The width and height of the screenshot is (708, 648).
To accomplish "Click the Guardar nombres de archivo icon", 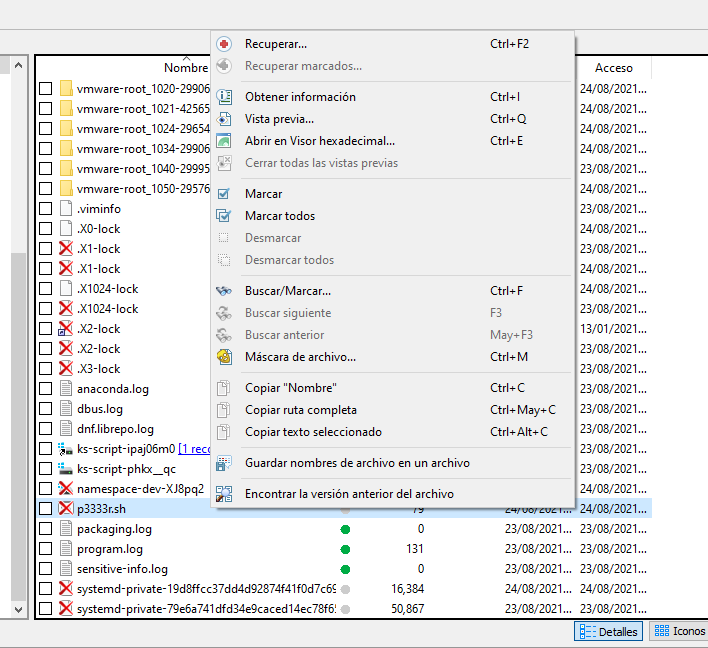I will click(x=225, y=463).
